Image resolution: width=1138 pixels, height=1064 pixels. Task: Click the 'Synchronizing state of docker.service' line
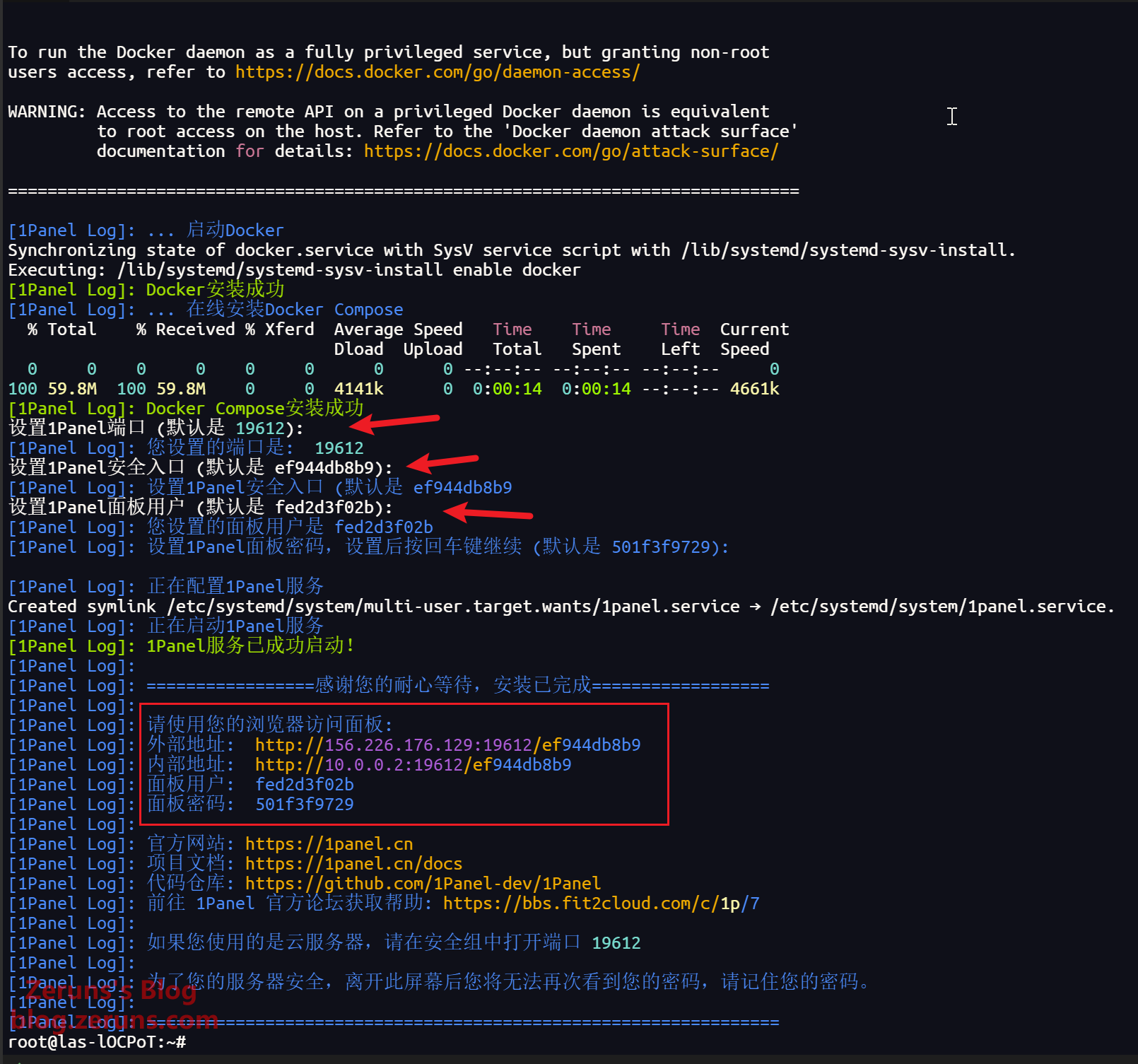[x=512, y=250]
